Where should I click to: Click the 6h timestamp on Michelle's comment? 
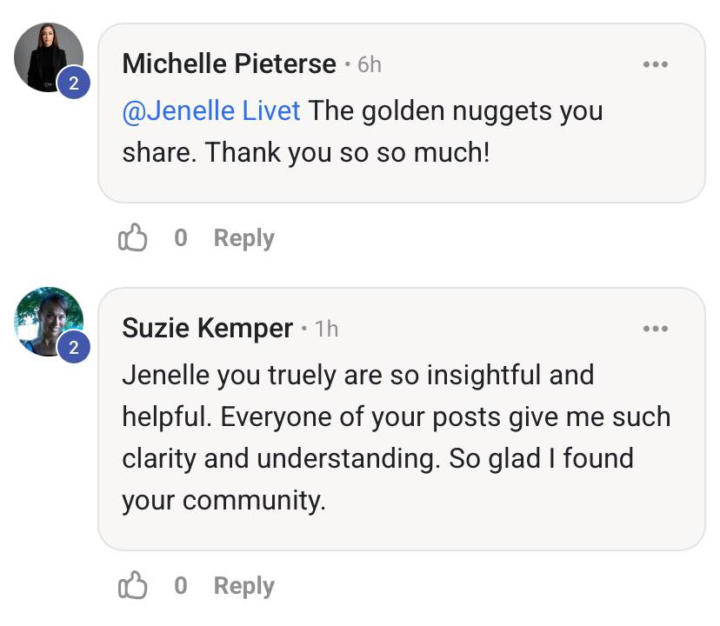point(369,65)
